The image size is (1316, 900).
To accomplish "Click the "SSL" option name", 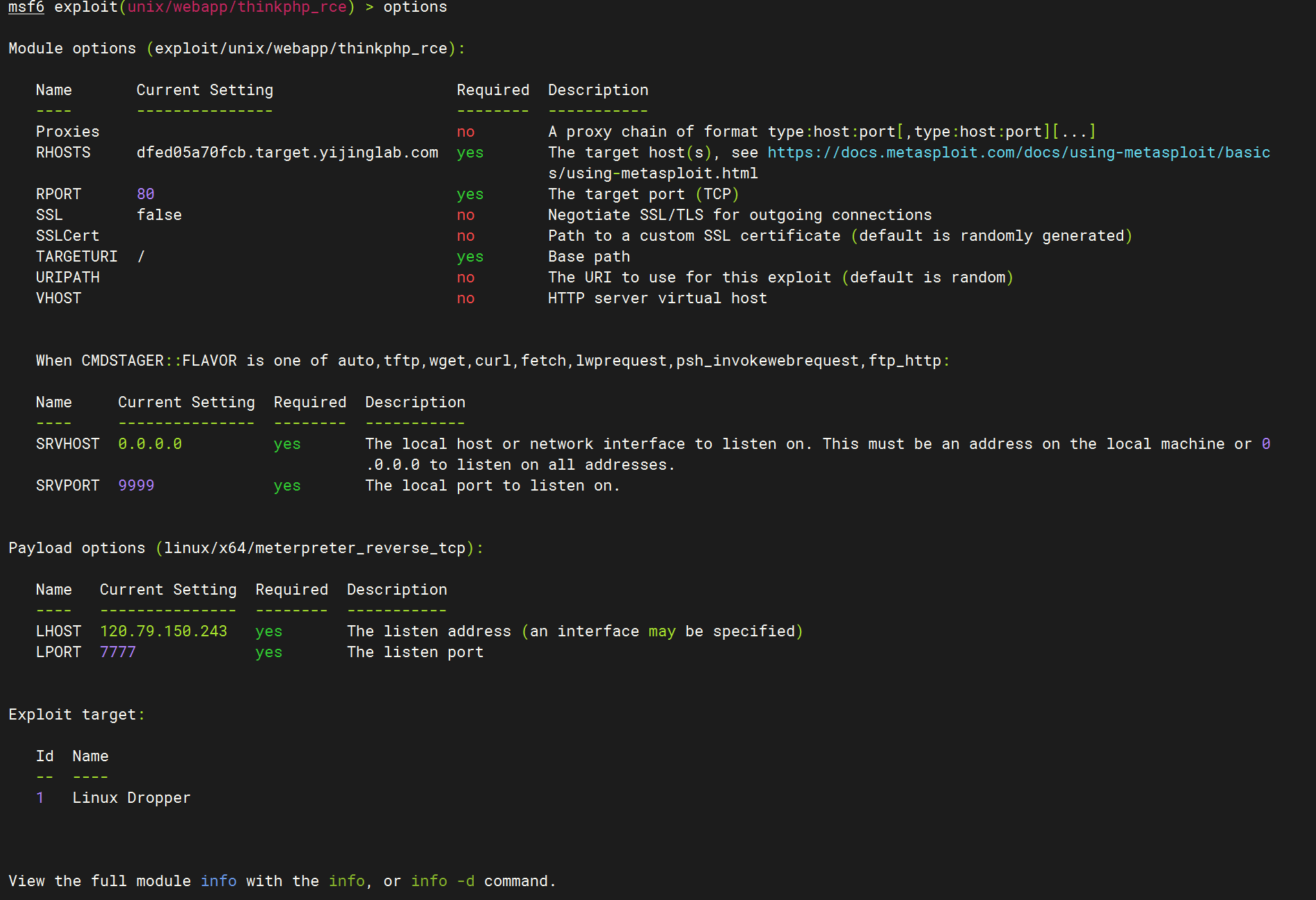I will pyautogui.click(x=49, y=215).
